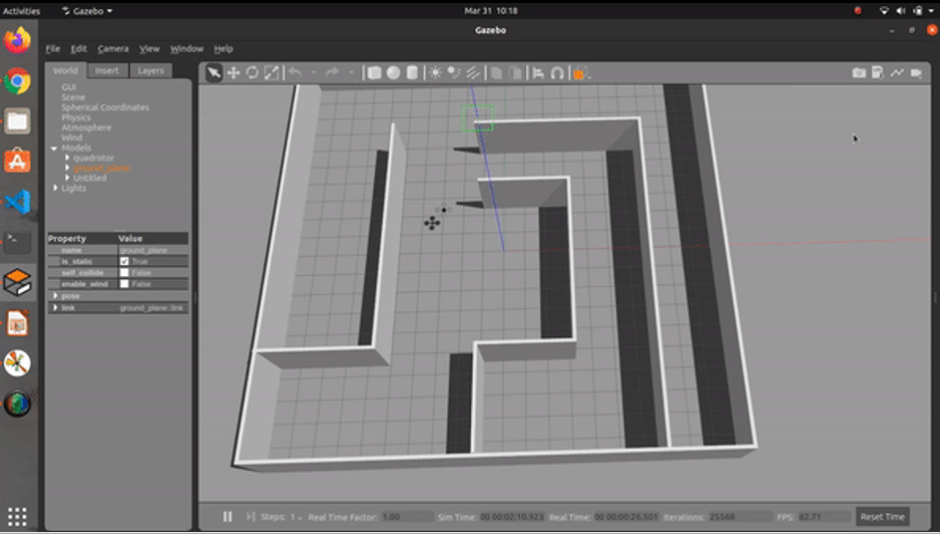Switch to the World tab
Viewport: 940px width, 538px height.
65,70
